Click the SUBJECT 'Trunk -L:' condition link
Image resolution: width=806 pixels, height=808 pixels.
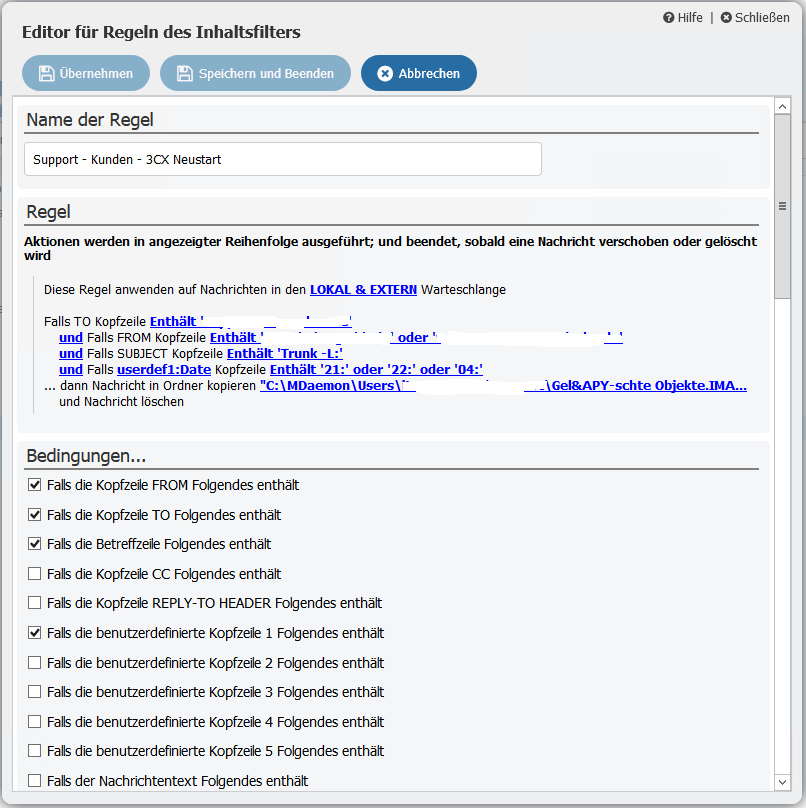[x=285, y=353]
